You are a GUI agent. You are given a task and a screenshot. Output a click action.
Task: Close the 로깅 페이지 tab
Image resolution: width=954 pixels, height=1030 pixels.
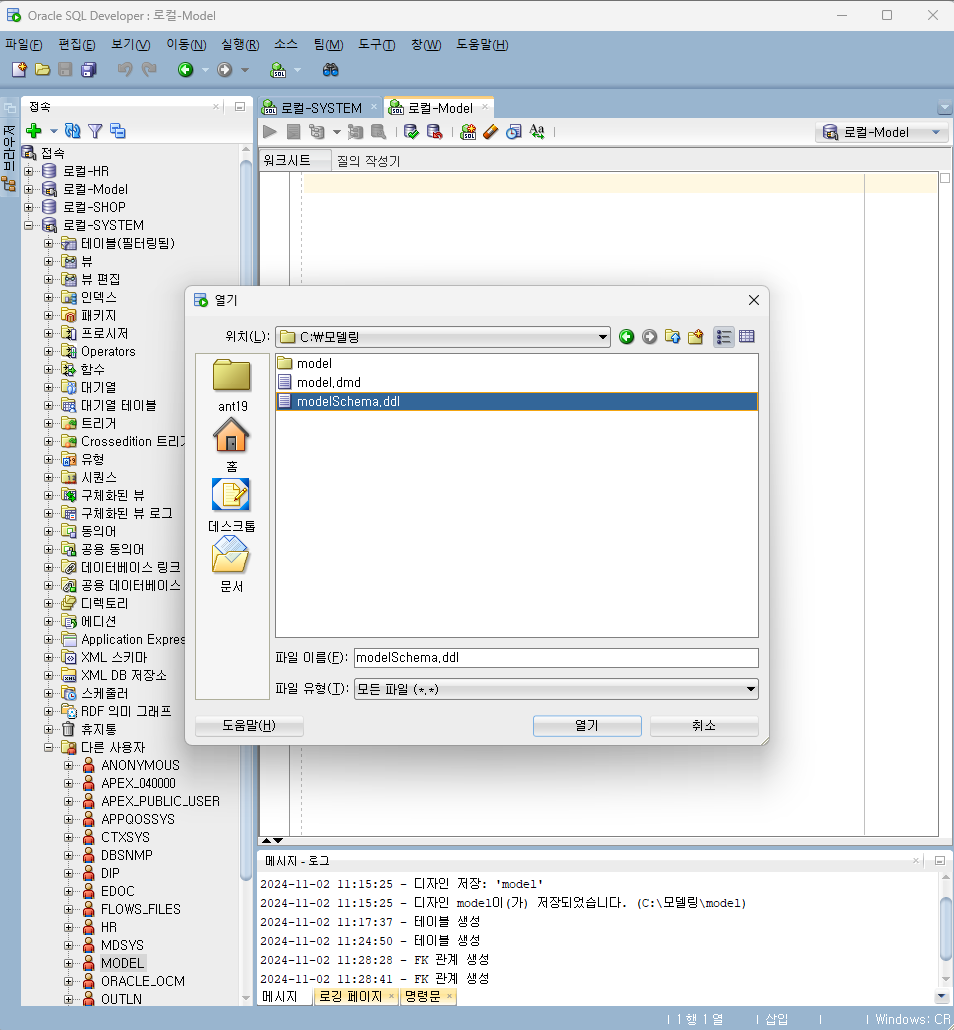click(391, 996)
